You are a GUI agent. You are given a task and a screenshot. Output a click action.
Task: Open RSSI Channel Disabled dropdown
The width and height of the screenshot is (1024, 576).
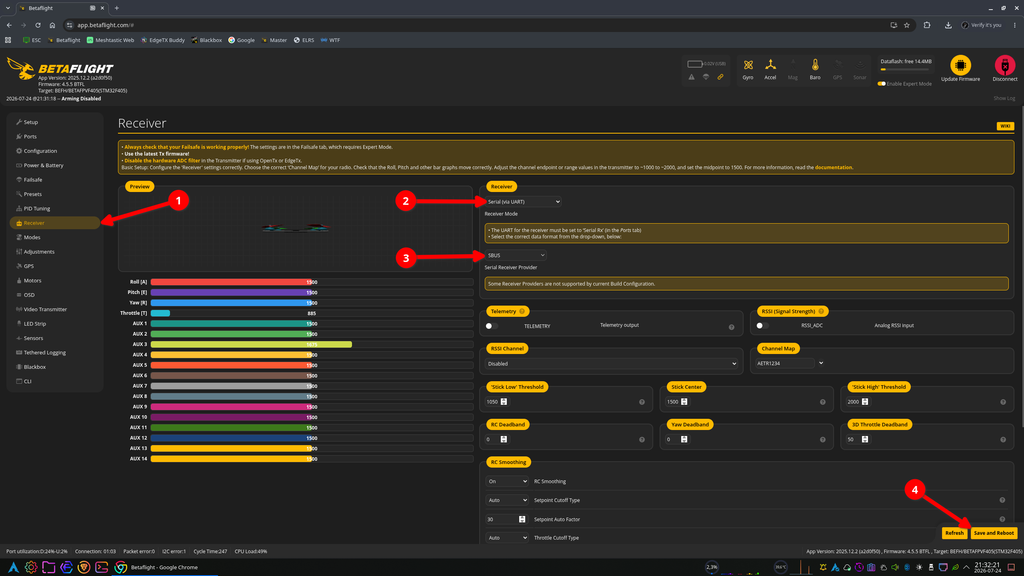click(612, 364)
